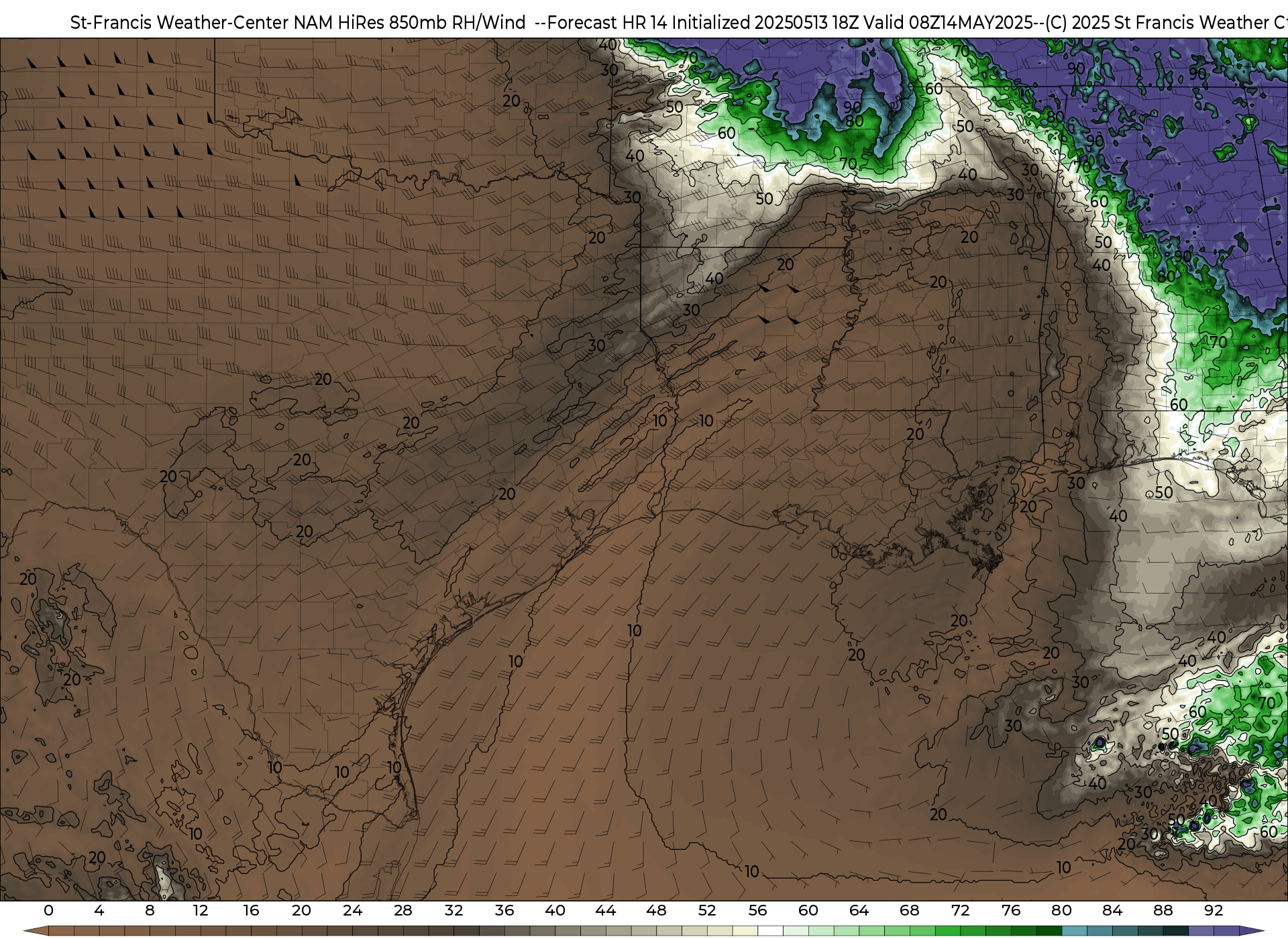This screenshot has height=939, width=1288.
Task: Click the '36' label on the color scale
Action: coord(504,910)
